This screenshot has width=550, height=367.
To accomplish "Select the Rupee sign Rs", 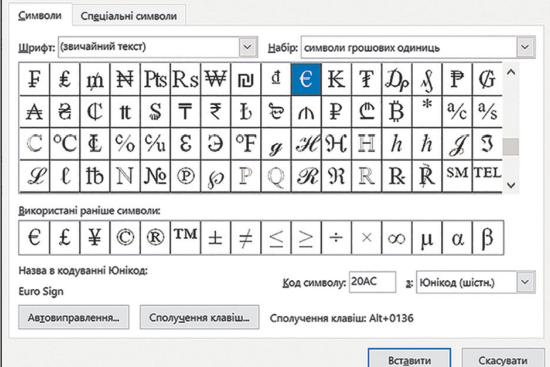I will [x=185, y=79].
